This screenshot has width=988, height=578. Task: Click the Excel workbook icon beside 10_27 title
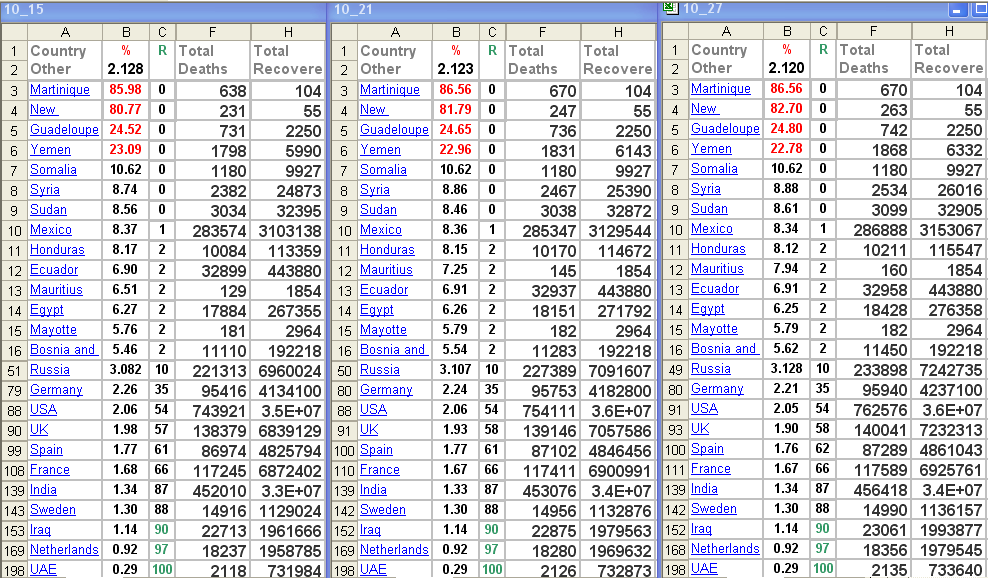pos(671,9)
